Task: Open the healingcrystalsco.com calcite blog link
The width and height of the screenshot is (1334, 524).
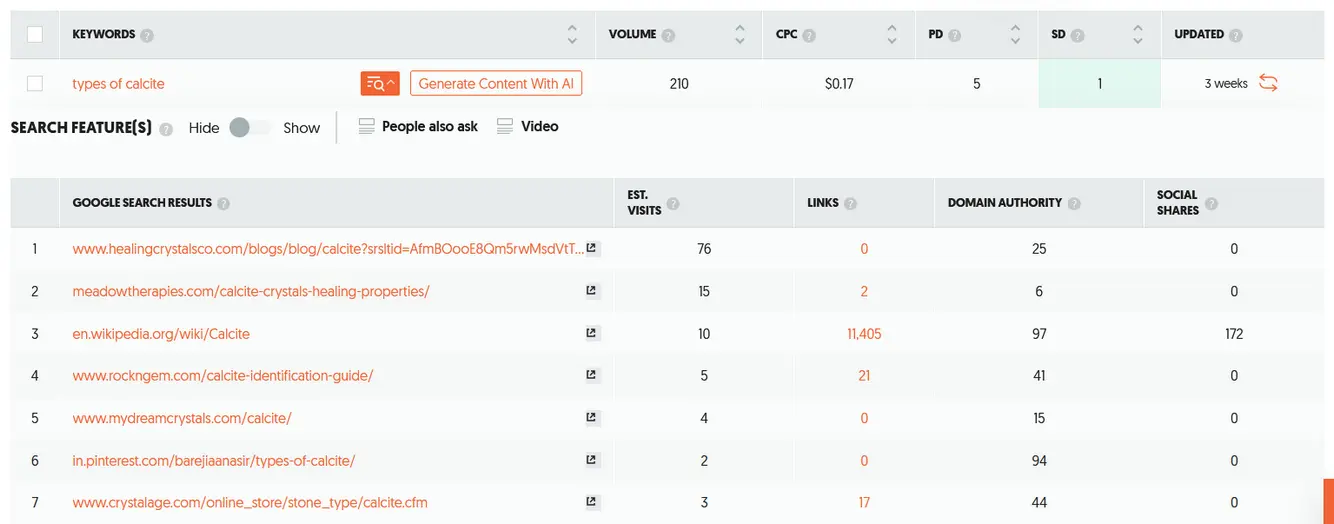Action: [328, 249]
